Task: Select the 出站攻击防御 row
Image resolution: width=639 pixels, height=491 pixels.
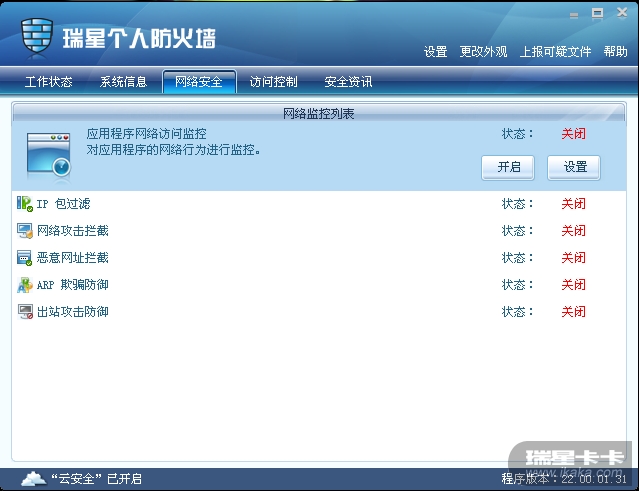Action: [x=319, y=312]
